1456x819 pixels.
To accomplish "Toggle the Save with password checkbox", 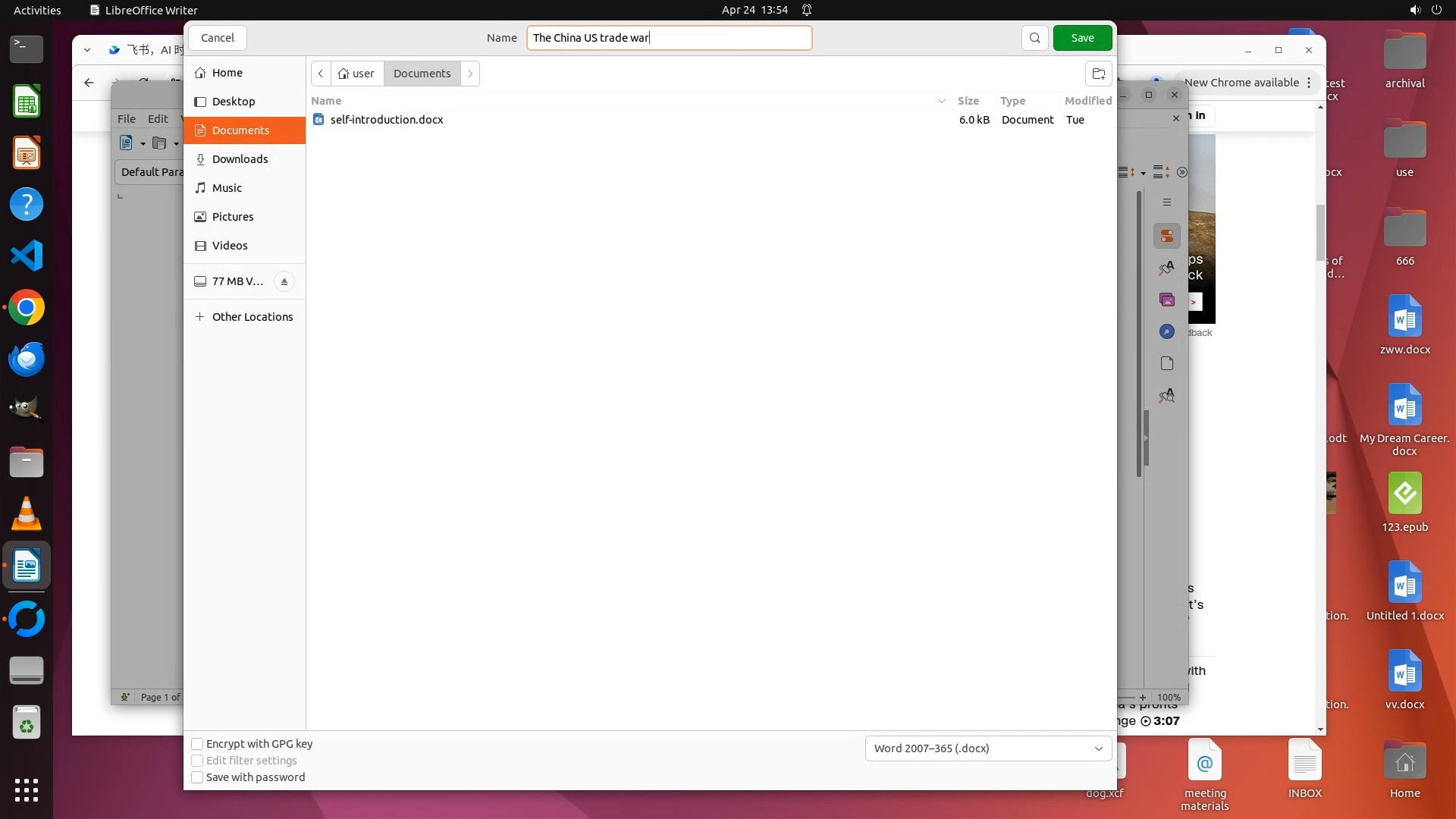I will 197,777.
